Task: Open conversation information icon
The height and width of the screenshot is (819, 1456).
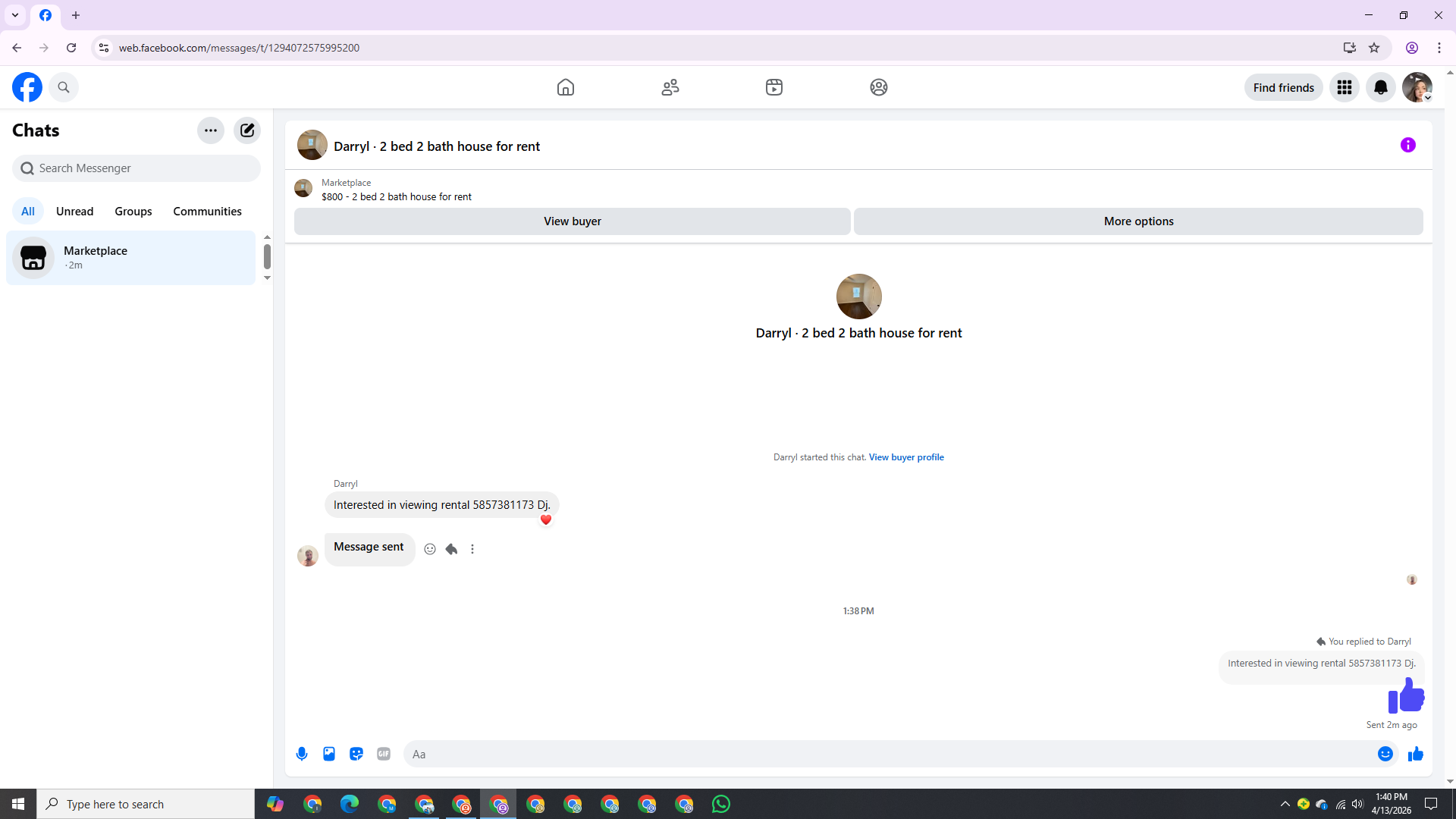Action: click(x=1408, y=145)
